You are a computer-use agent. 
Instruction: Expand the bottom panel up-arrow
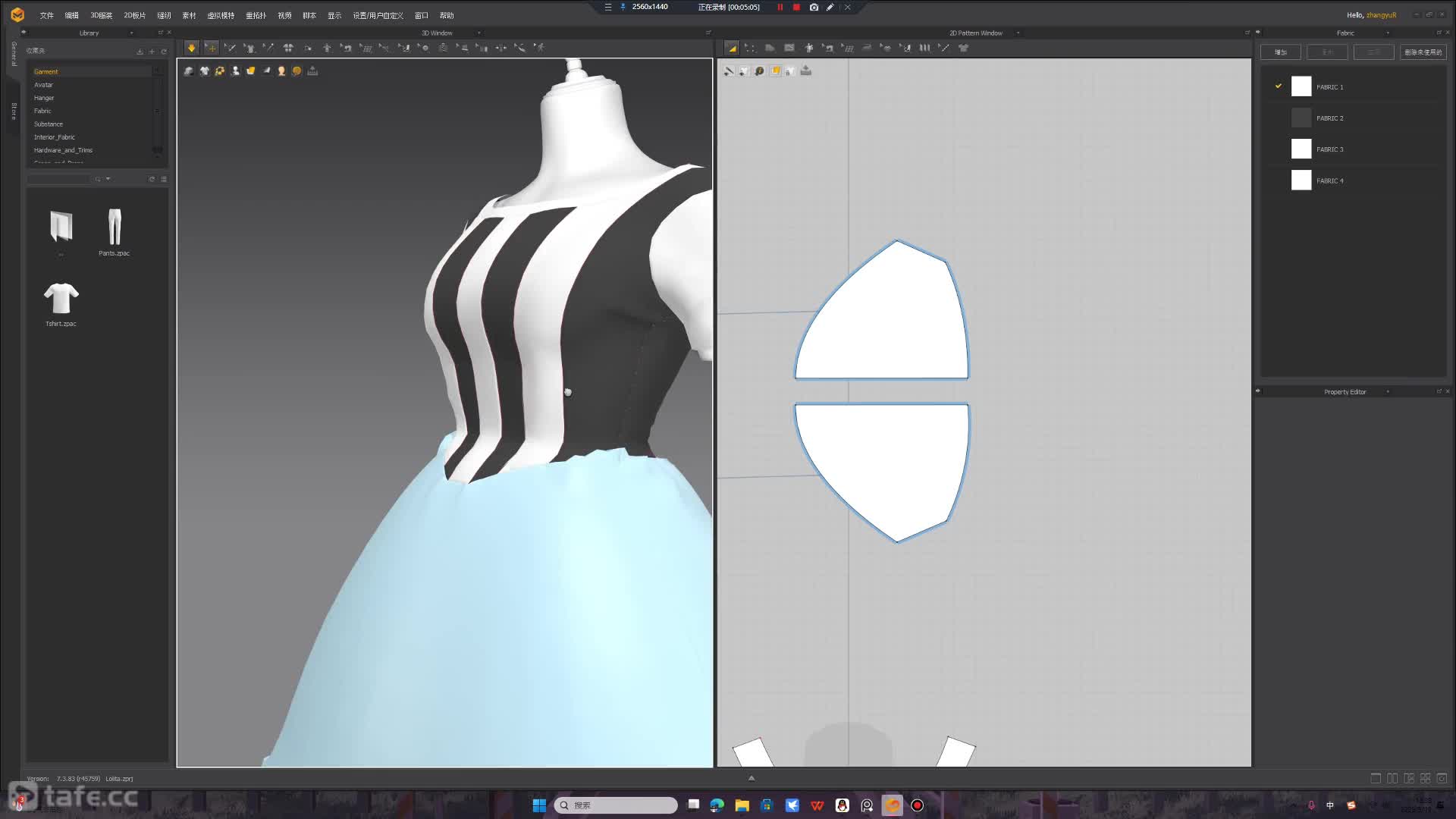click(752, 778)
